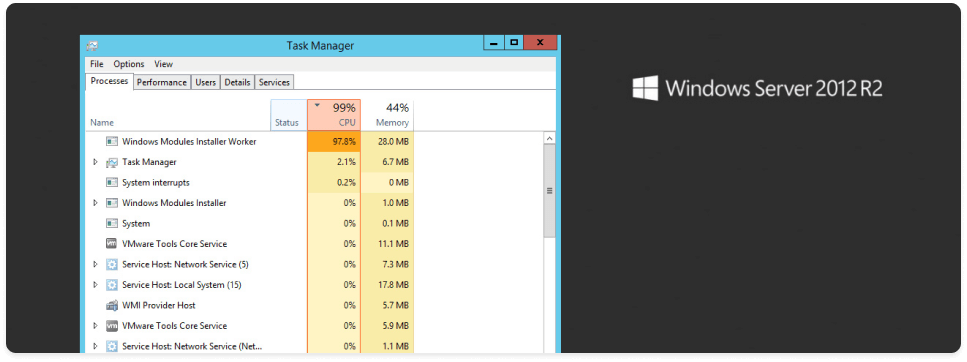
Task: Click the first VMware Tools Core Service icon
Action: tap(112, 244)
